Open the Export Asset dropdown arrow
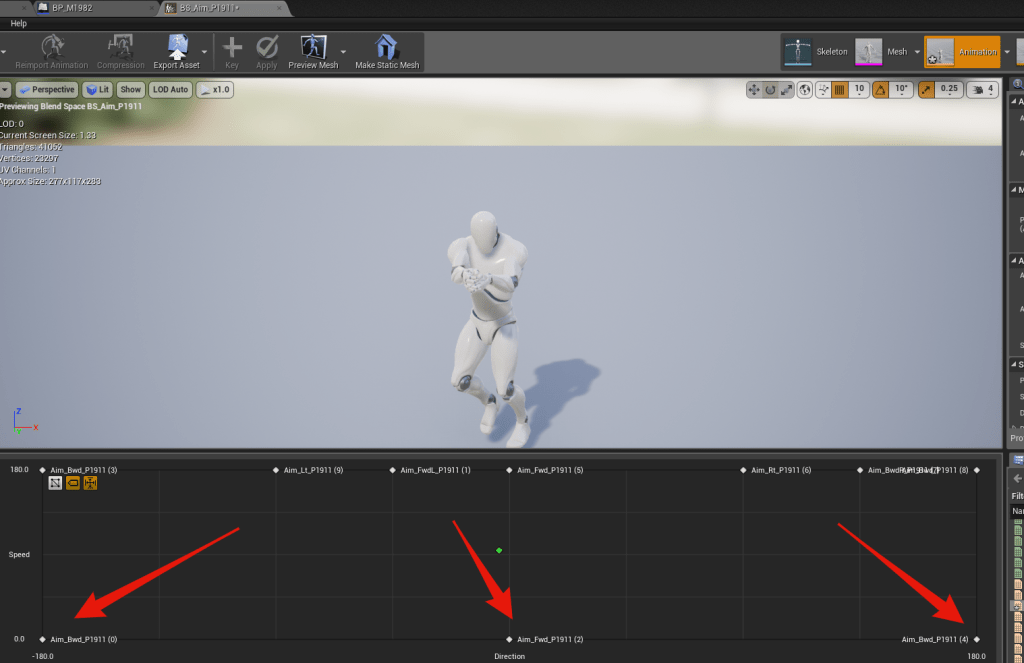This screenshot has width=1024, height=663. click(x=205, y=51)
